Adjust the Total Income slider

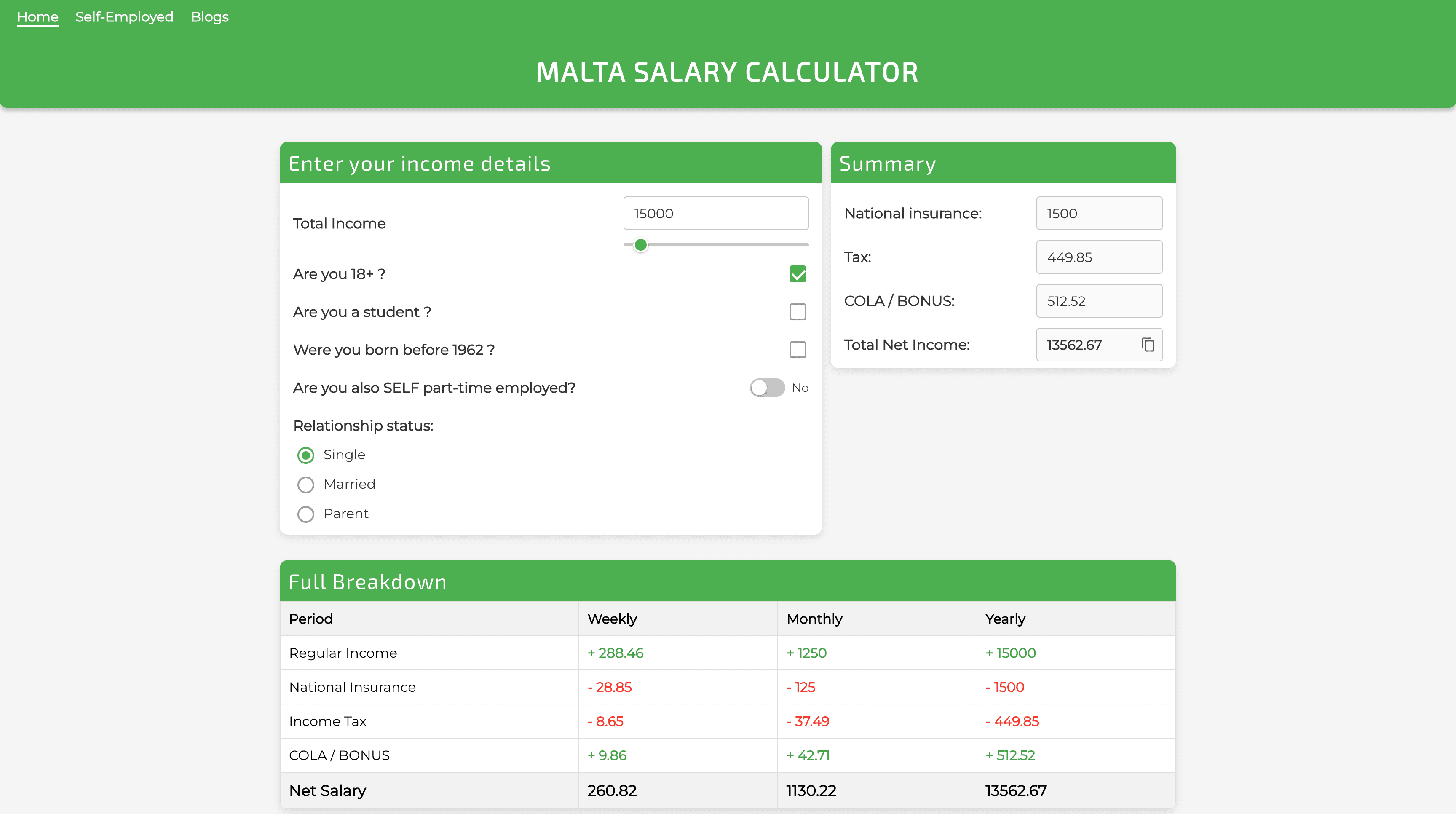point(640,244)
